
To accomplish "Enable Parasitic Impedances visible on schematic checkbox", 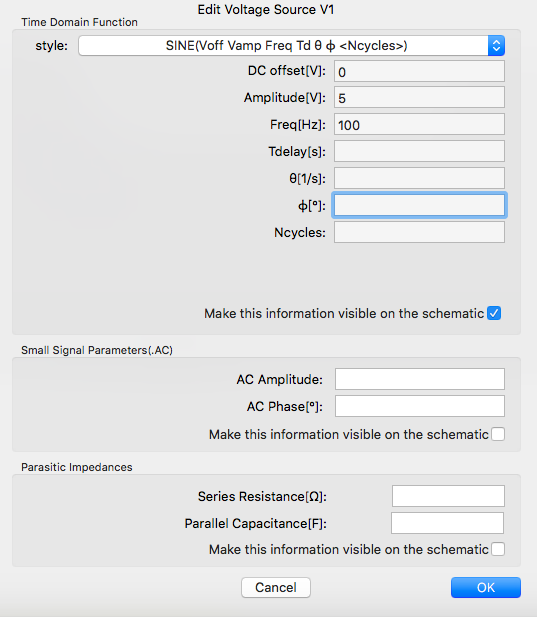I will click(498, 549).
